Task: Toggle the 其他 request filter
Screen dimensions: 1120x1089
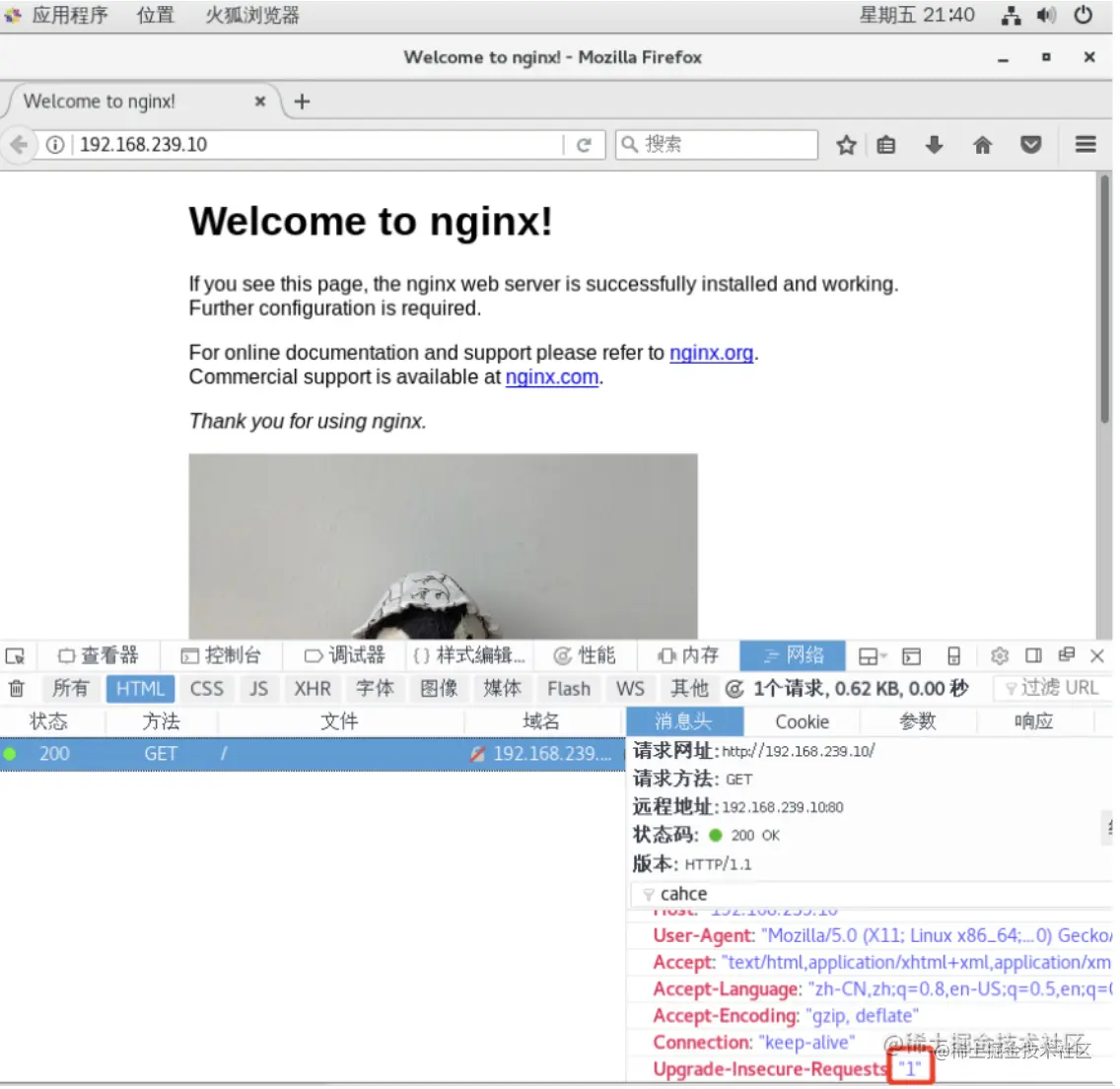Action: [689, 689]
